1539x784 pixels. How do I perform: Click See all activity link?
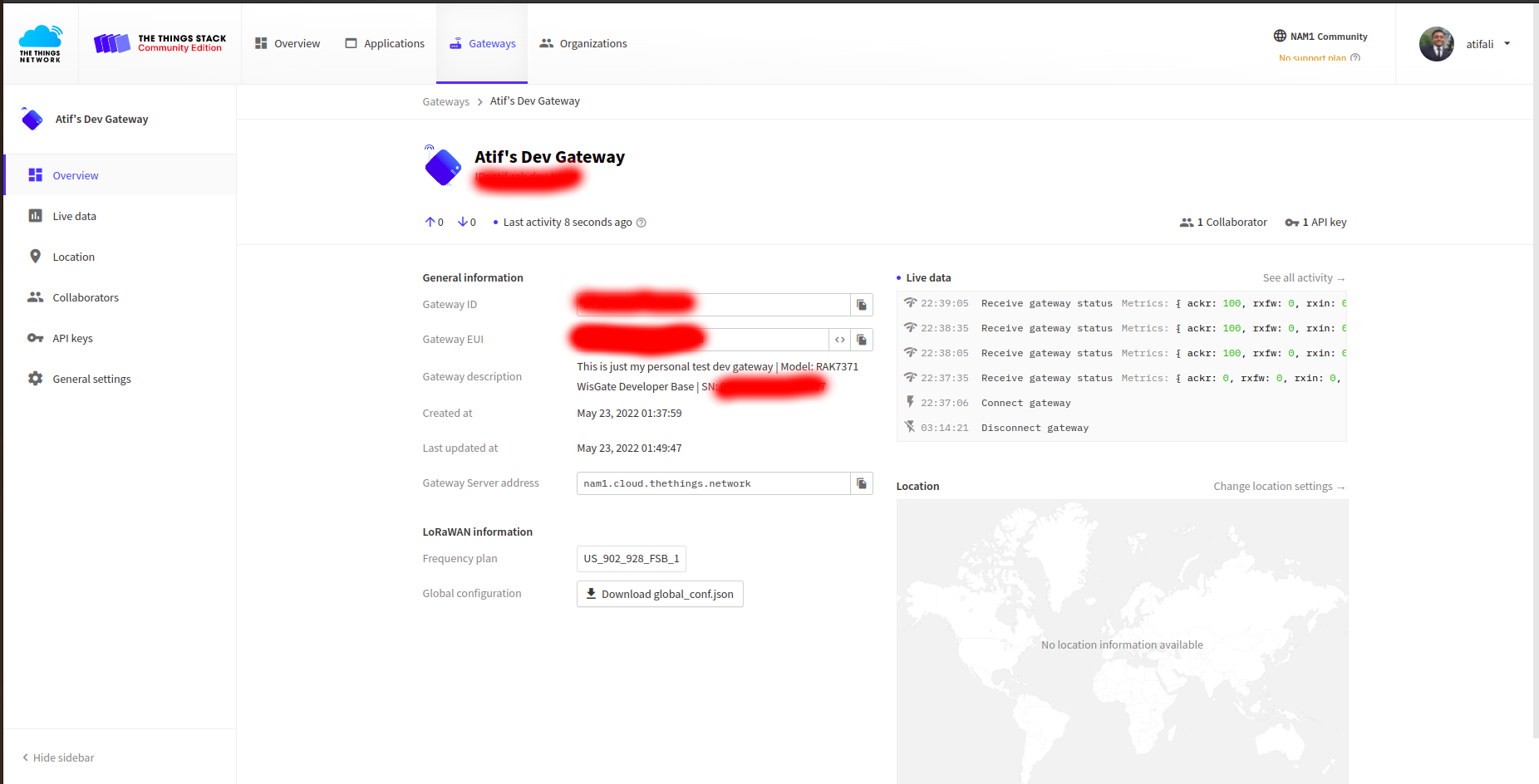click(x=1304, y=278)
